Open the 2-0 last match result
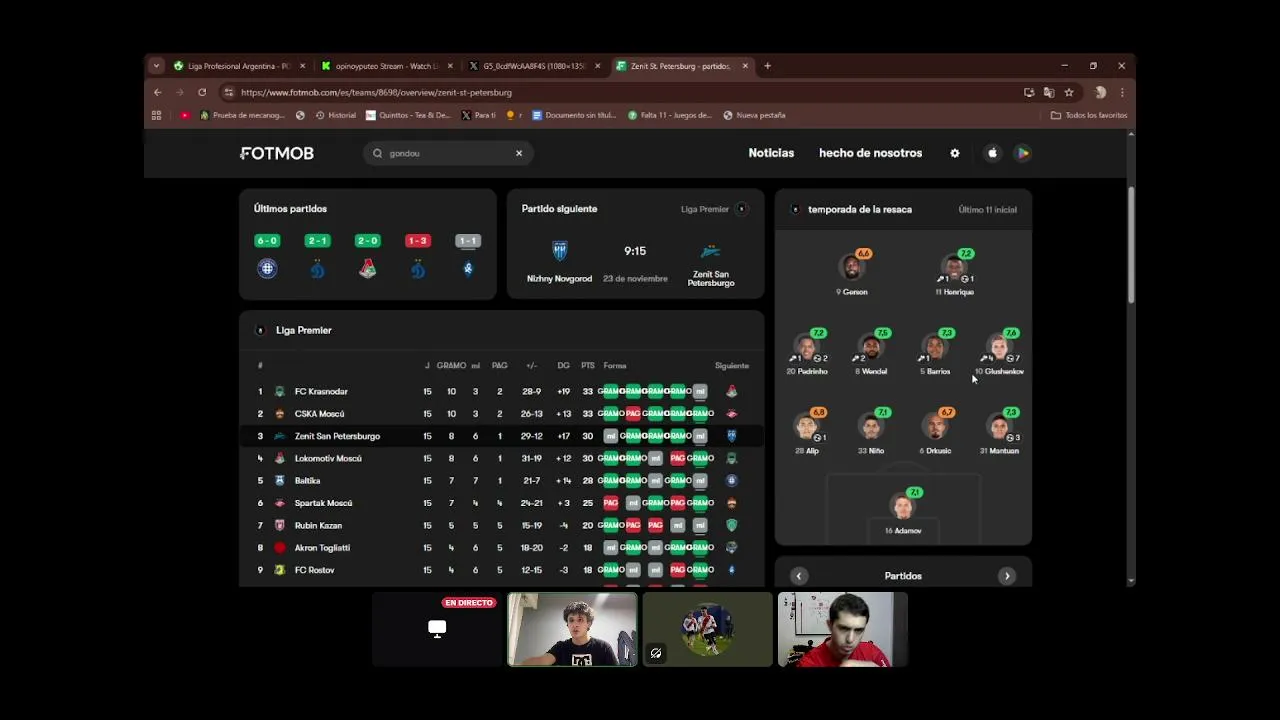The height and width of the screenshot is (720, 1280). (x=368, y=241)
